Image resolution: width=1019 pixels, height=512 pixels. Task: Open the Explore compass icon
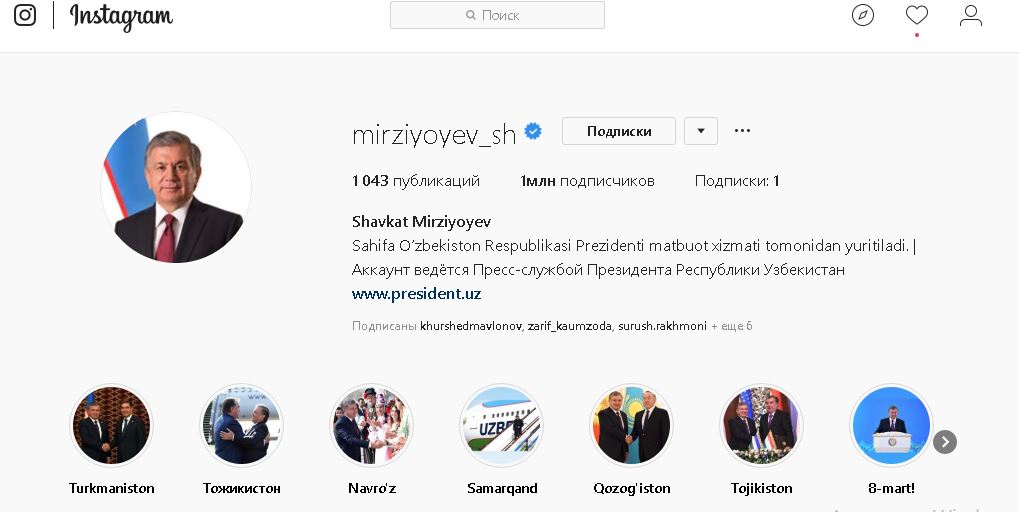click(862, 15)
